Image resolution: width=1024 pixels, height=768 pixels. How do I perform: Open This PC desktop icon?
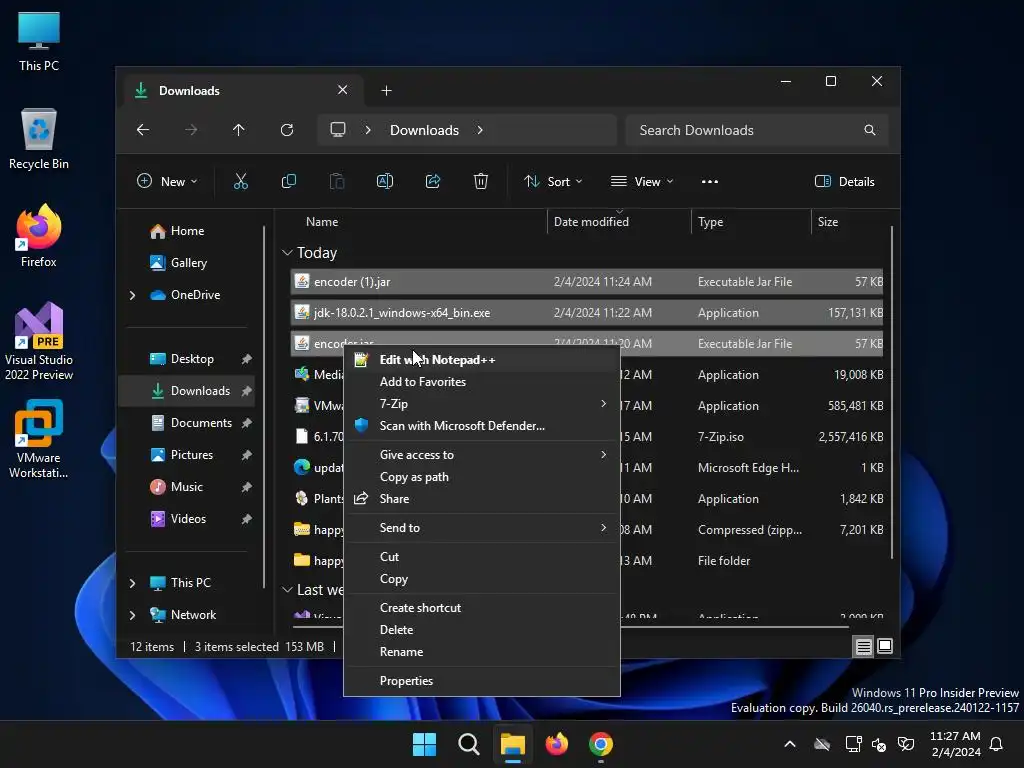pos(39,41)
